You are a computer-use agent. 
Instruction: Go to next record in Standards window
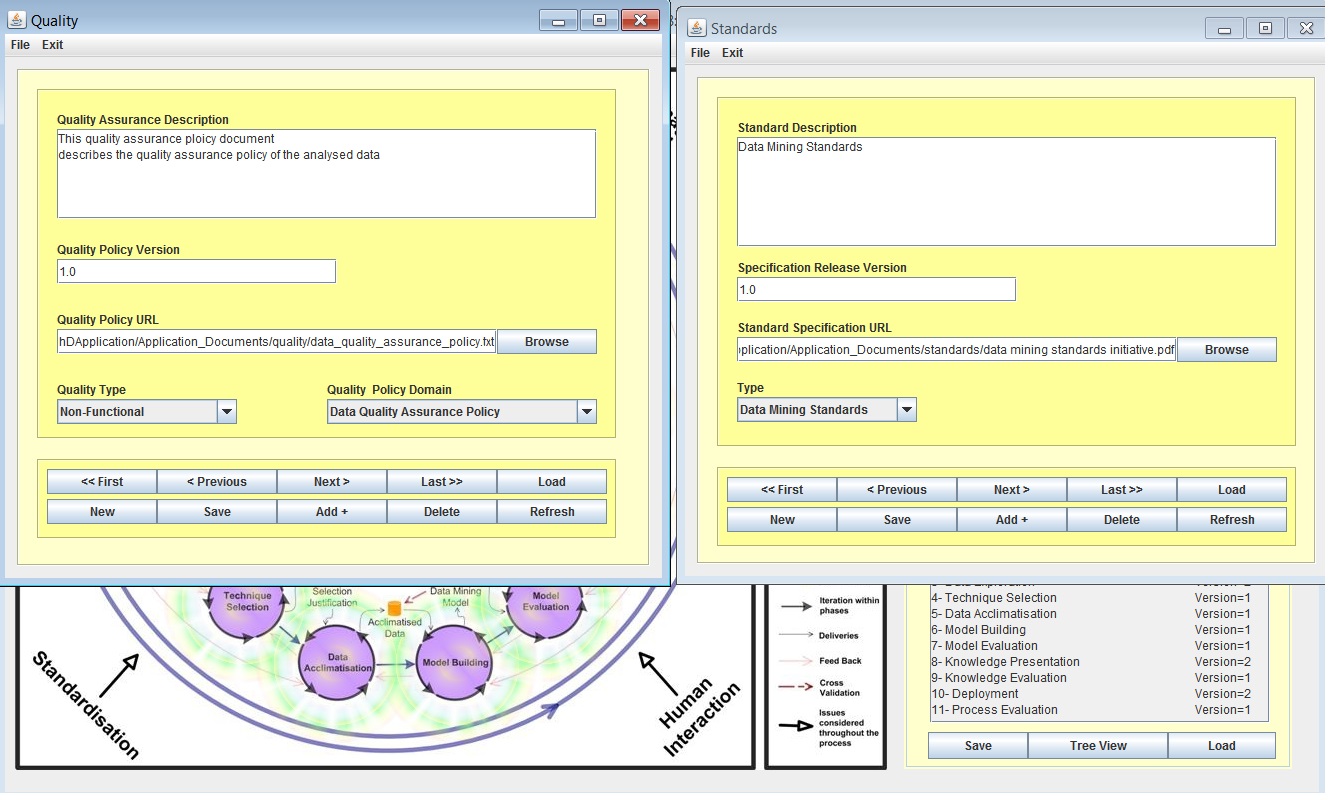click(1011, 490)
